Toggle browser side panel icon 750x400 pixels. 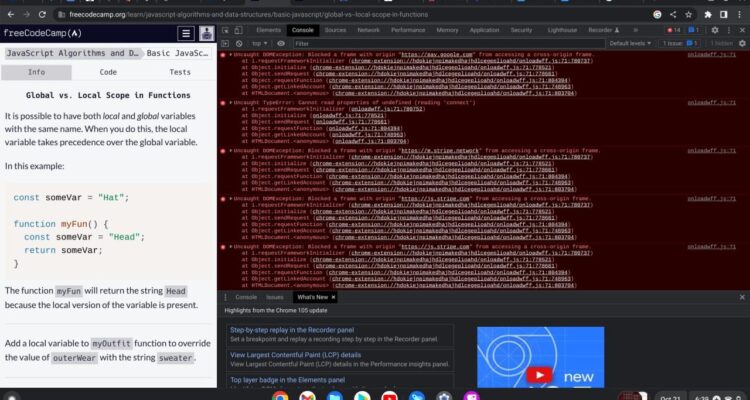[723, 15]
